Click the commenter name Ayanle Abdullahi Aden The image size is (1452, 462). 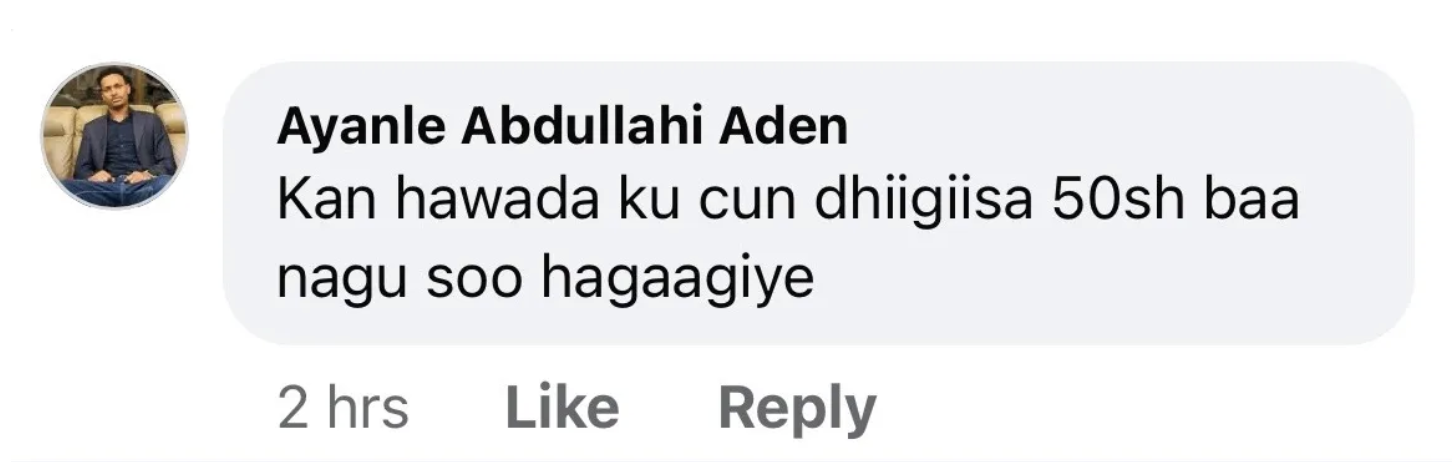point(562,128)
